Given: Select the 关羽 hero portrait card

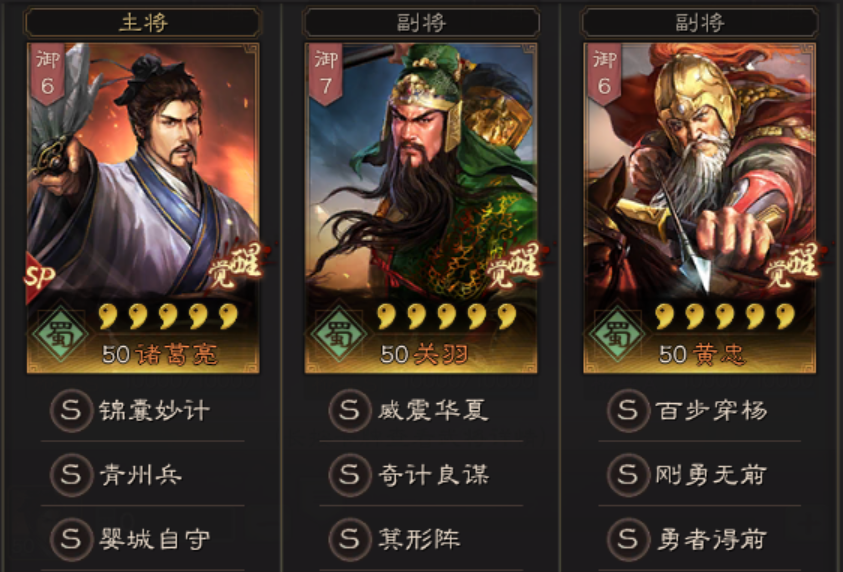Looking at the screenshot, I should 421,208.
